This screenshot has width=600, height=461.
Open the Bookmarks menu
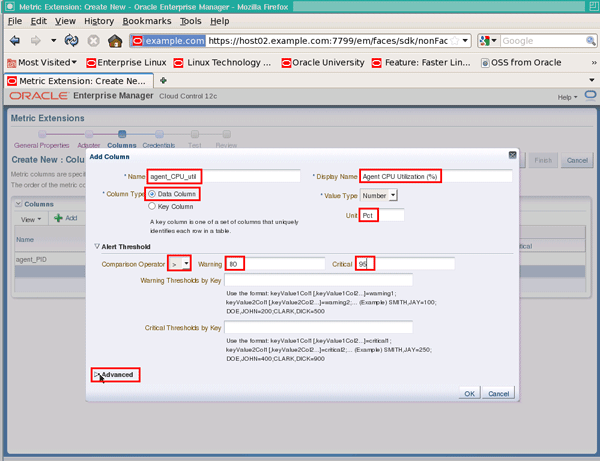click(147, 21)
